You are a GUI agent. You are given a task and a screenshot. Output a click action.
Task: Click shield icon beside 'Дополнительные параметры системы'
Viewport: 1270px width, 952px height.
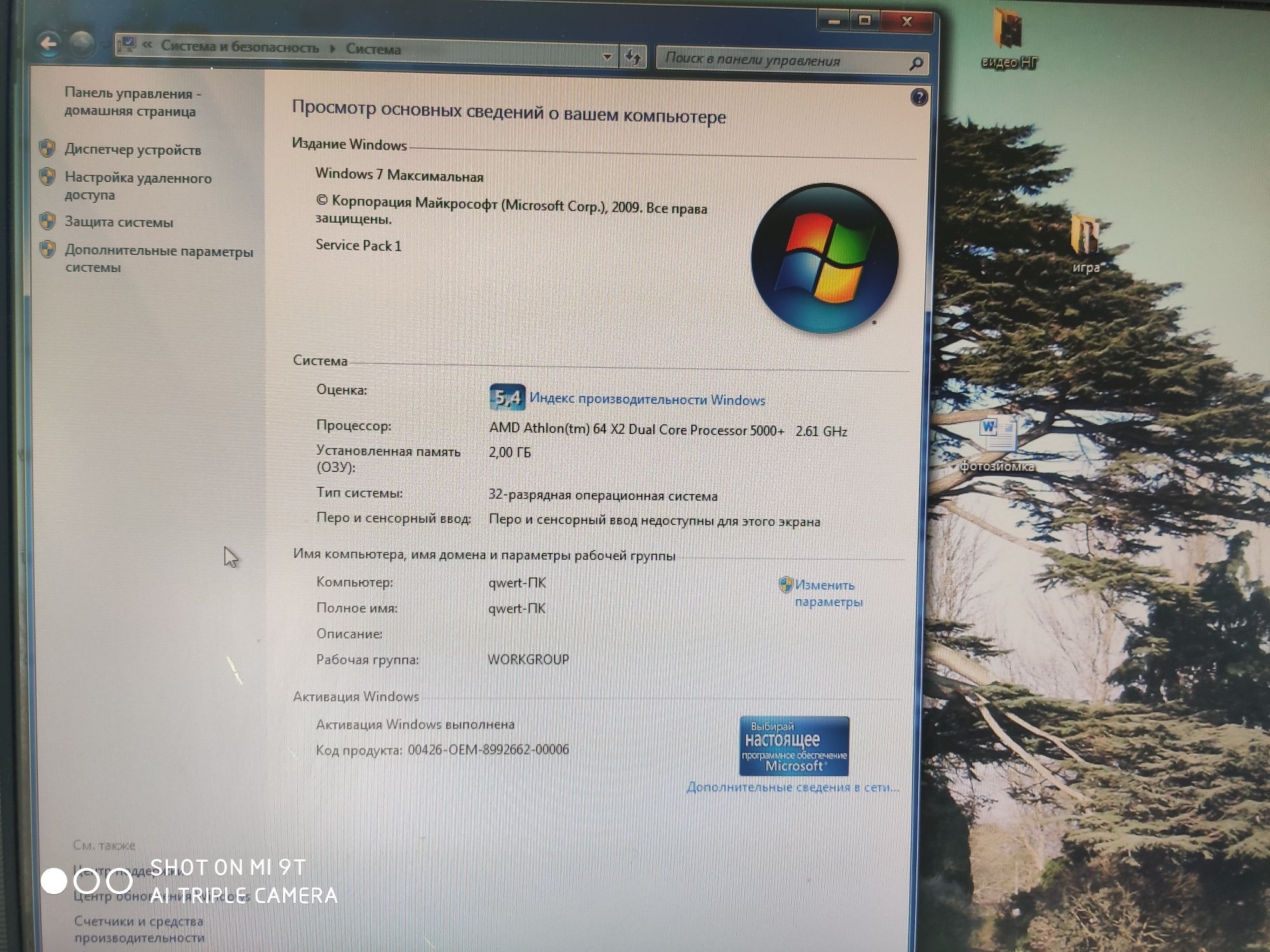click(48, 249)
